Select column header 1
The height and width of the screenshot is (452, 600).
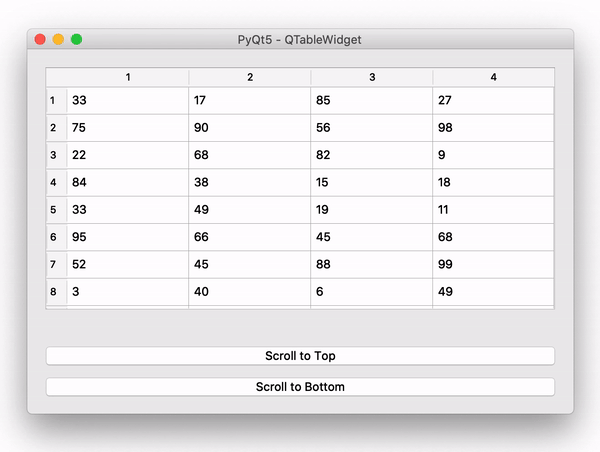tap(128, 77)
